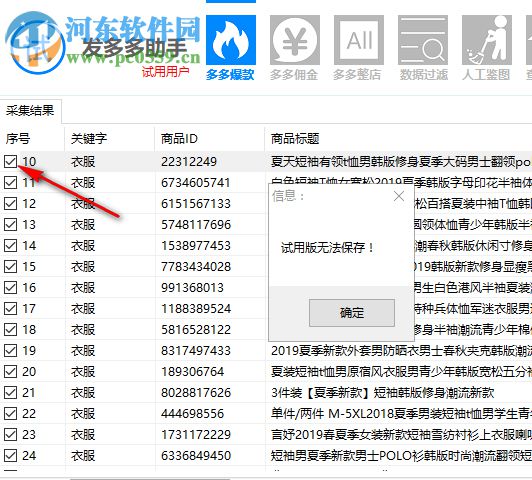532x480 pixels.
Task: Click title starting 单件/两件 M-5XL2018
Action: (401, 414)
